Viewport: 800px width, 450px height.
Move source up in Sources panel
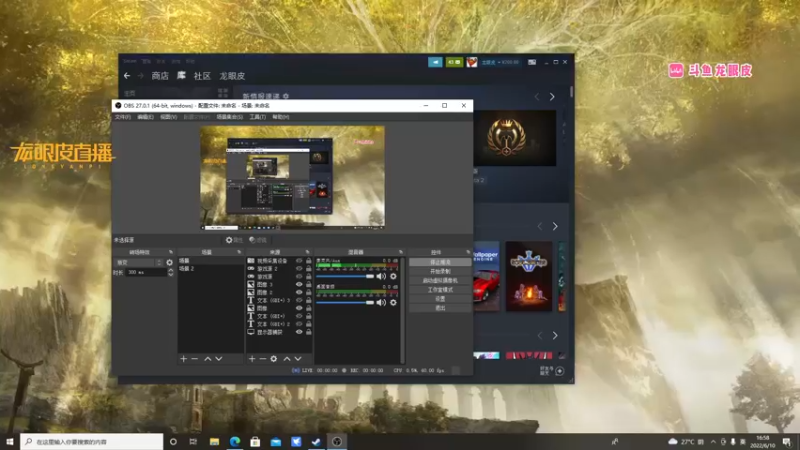pos(287,359)
